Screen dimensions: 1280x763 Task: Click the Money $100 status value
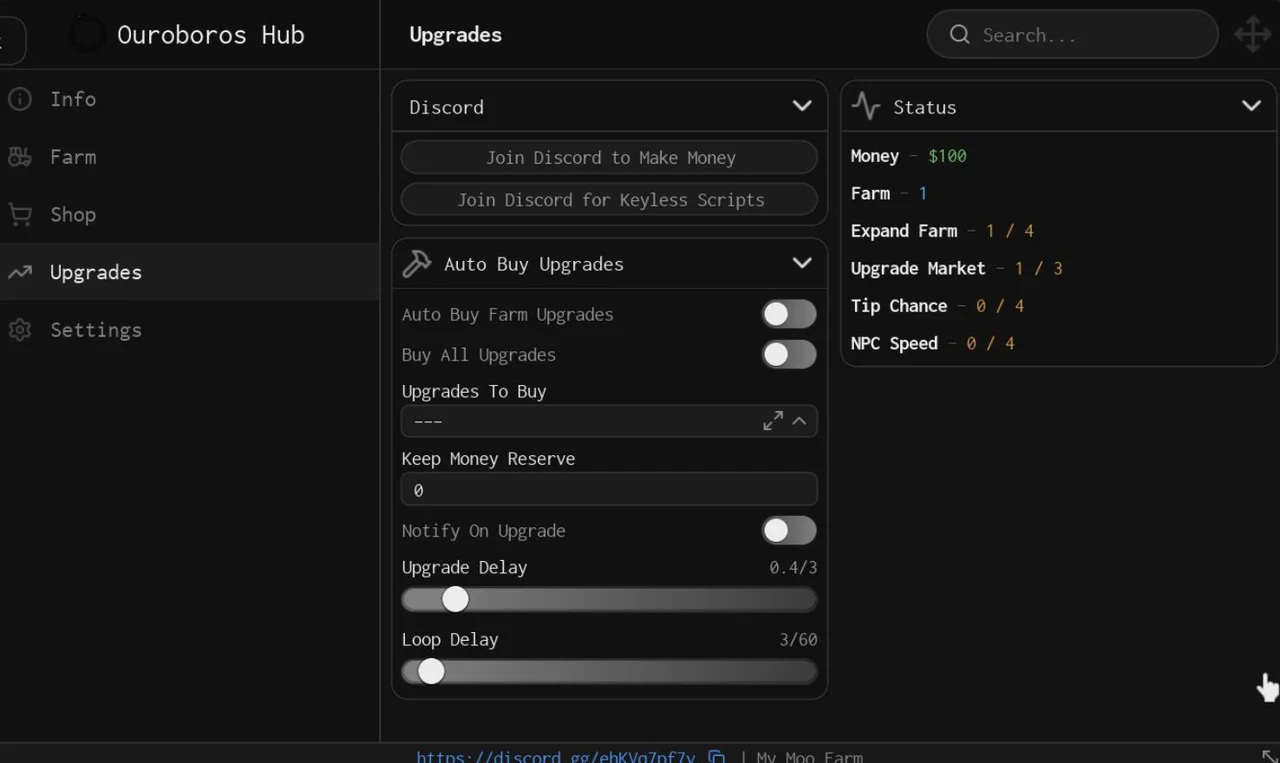[947, 156]
